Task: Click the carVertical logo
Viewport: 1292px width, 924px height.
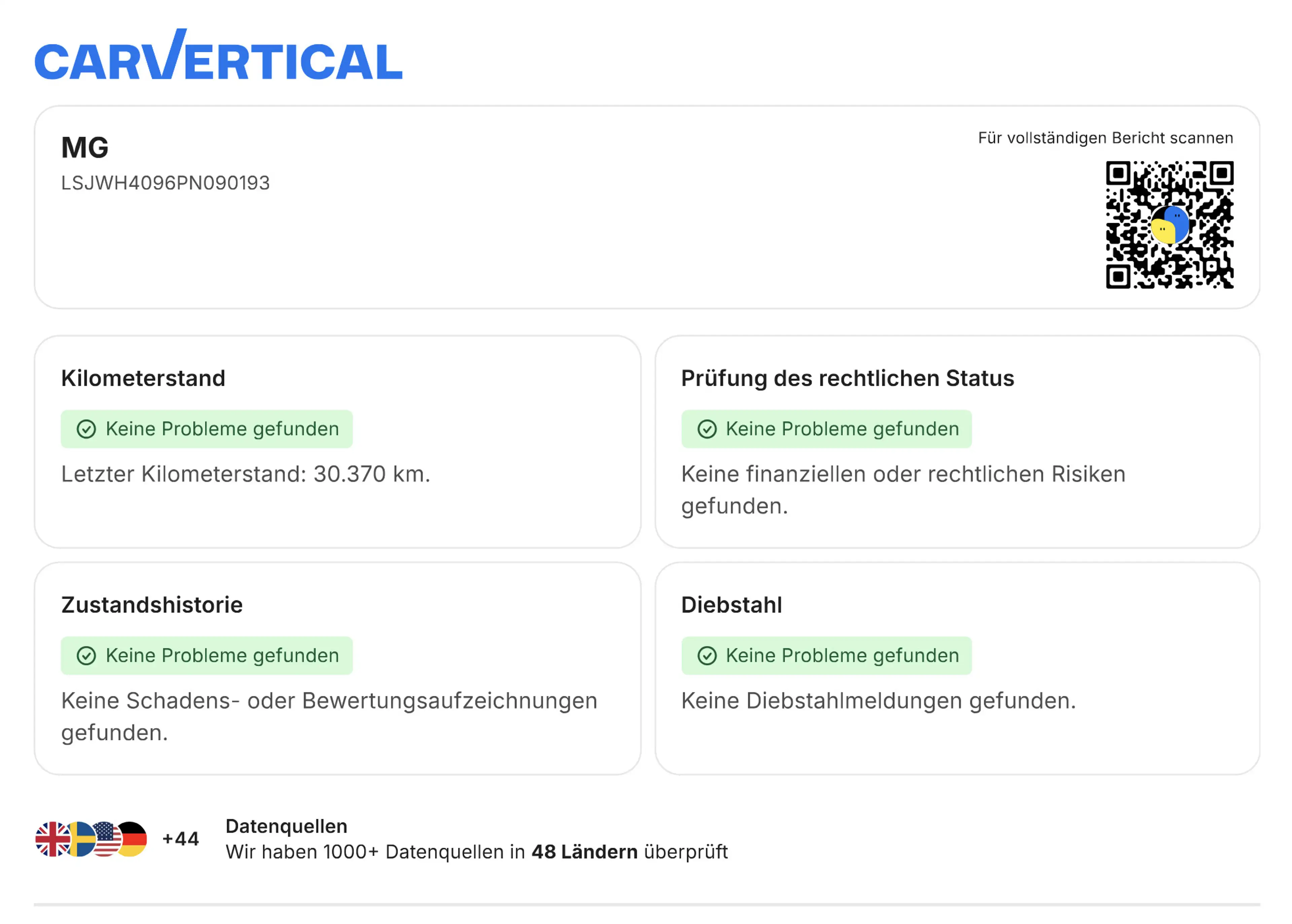Action: [x=218, y=55]
